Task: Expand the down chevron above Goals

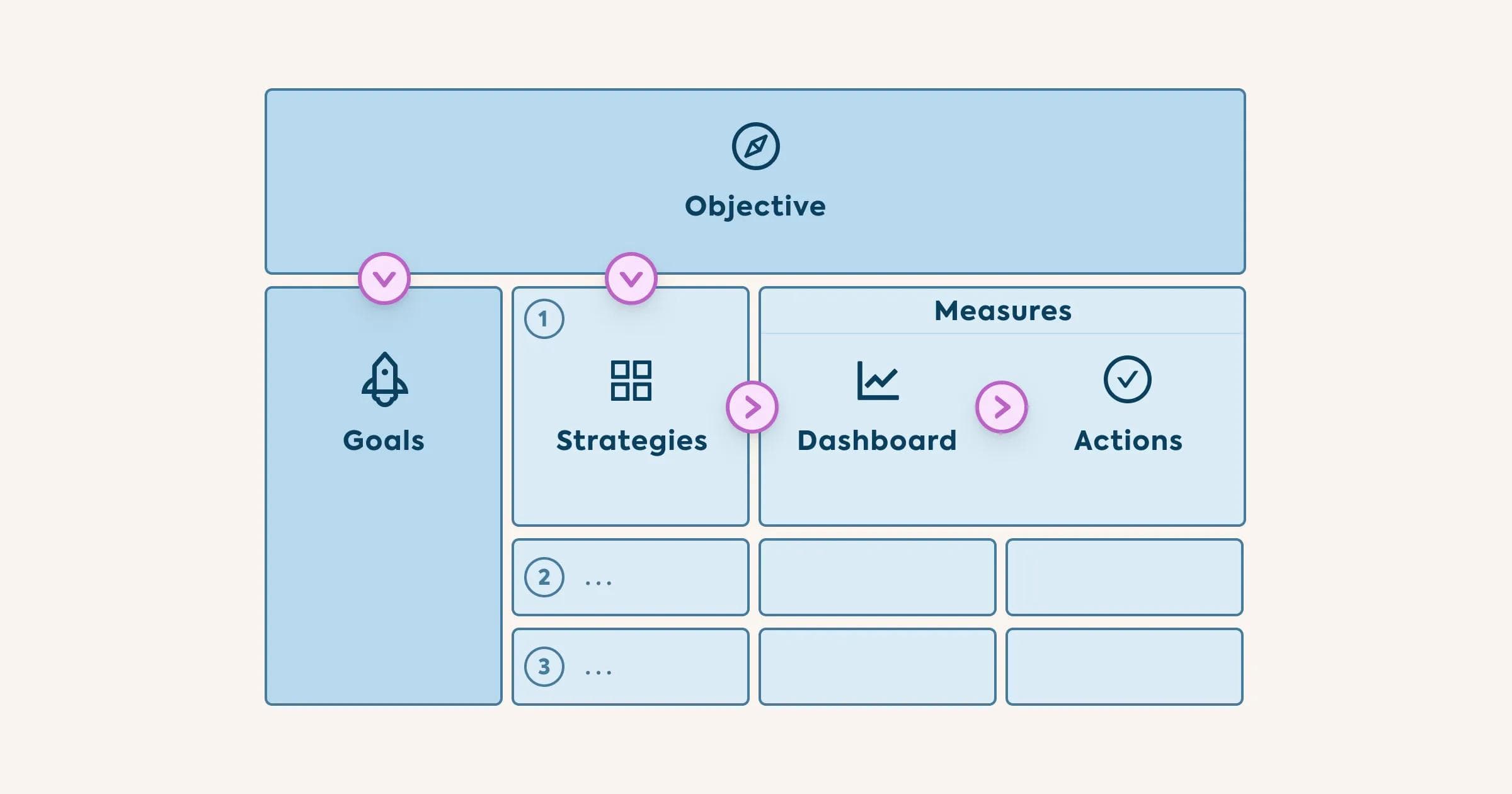Action: 384,279
